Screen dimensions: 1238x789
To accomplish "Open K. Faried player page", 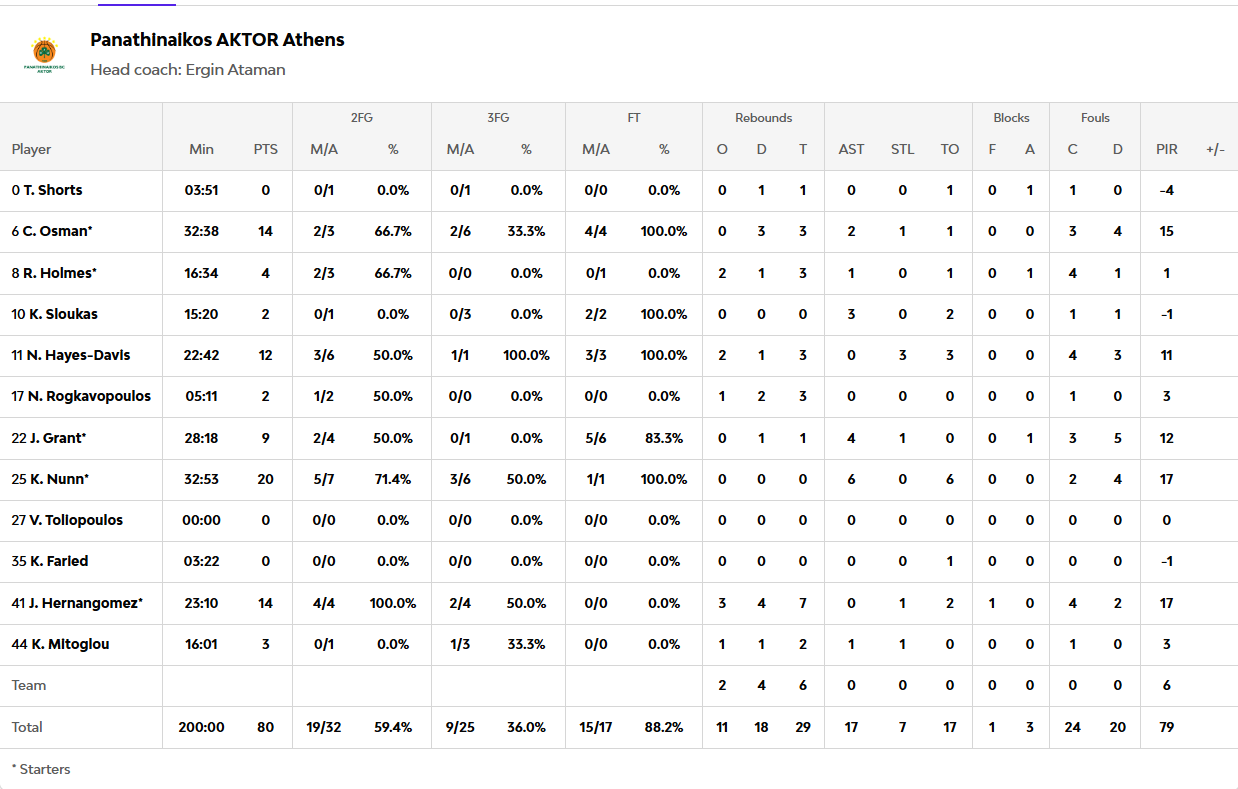I will [x=58, y=561].
